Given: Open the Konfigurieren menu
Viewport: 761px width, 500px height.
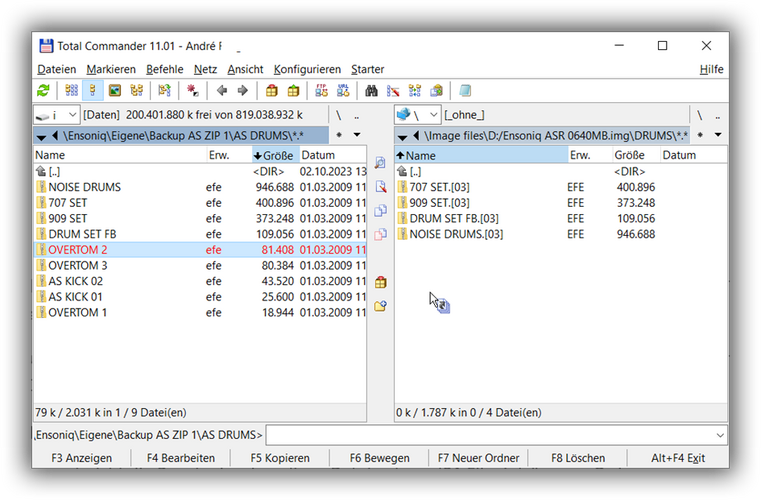Looking at the screenshot, I should 307,69.
